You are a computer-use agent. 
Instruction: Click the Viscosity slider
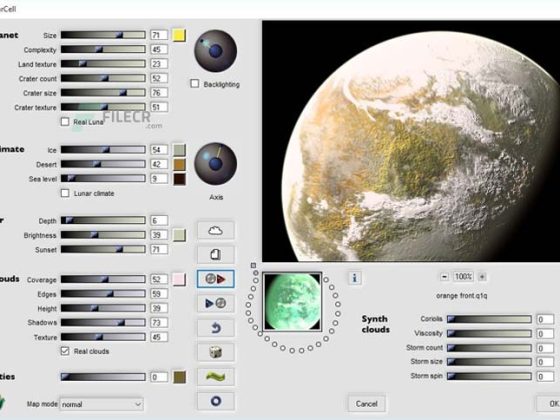489,334
